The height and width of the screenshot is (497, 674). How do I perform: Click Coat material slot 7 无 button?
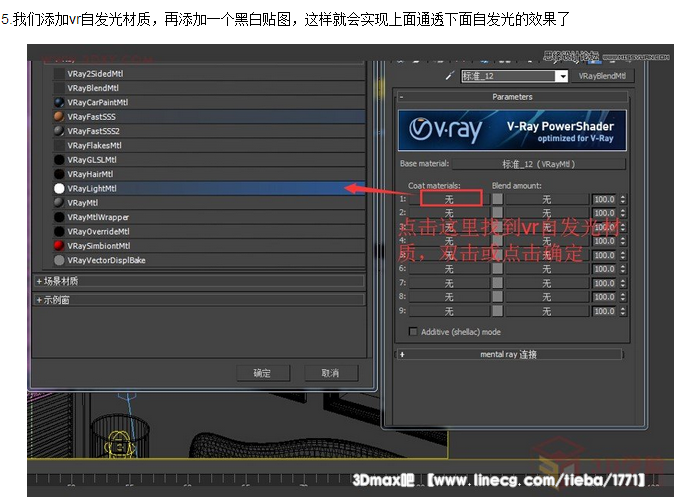tap(450, 283)
